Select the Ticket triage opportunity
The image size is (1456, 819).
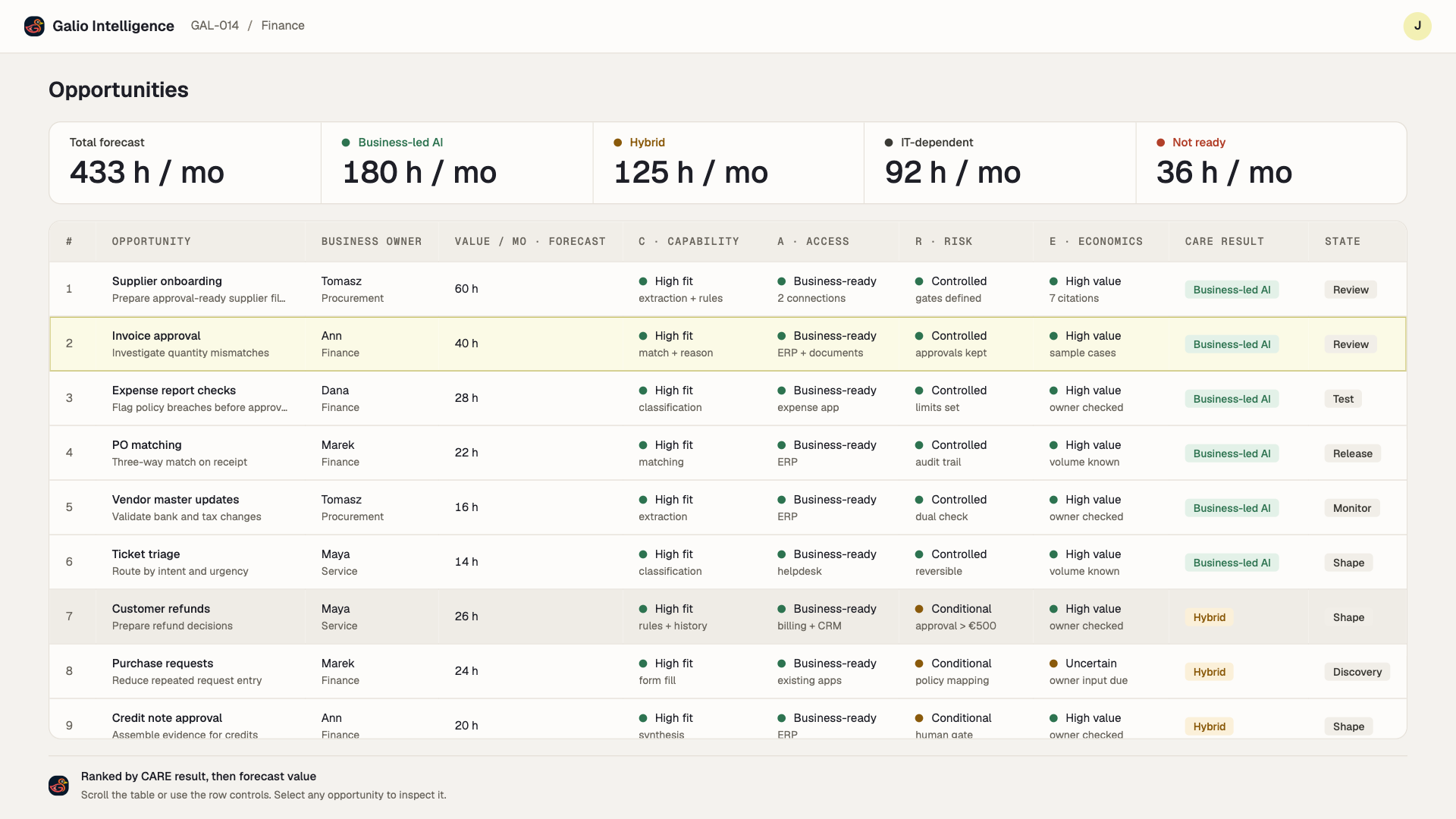tap(146, 554)
